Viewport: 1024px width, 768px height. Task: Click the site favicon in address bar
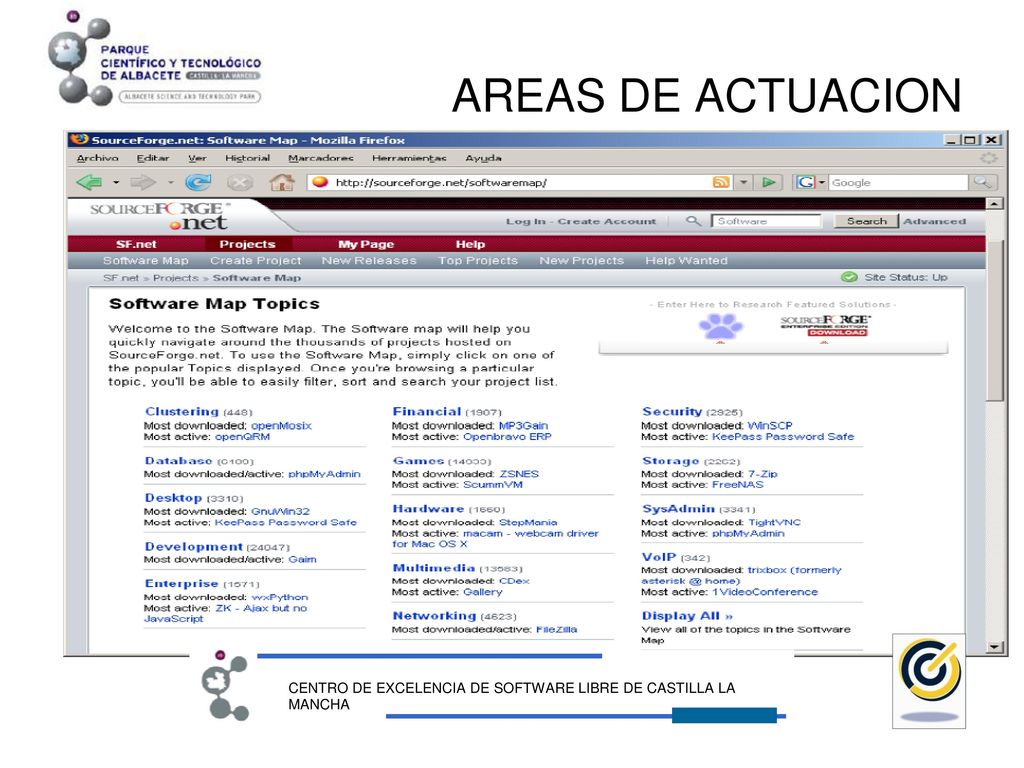[x=319, y=182]
